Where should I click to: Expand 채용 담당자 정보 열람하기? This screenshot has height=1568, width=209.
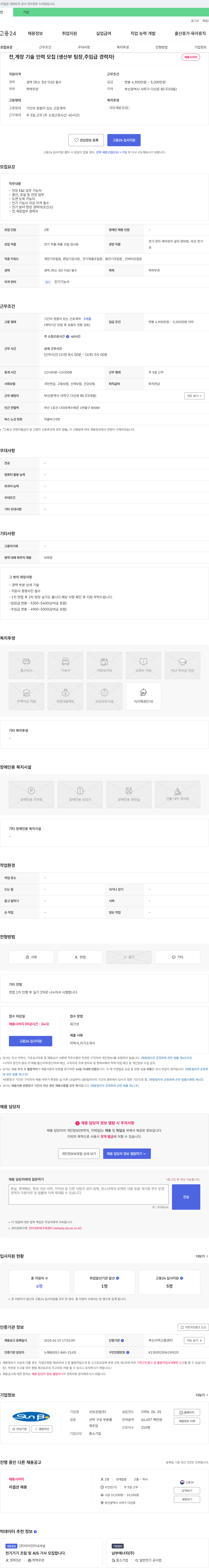click(x=127, y=1153)
